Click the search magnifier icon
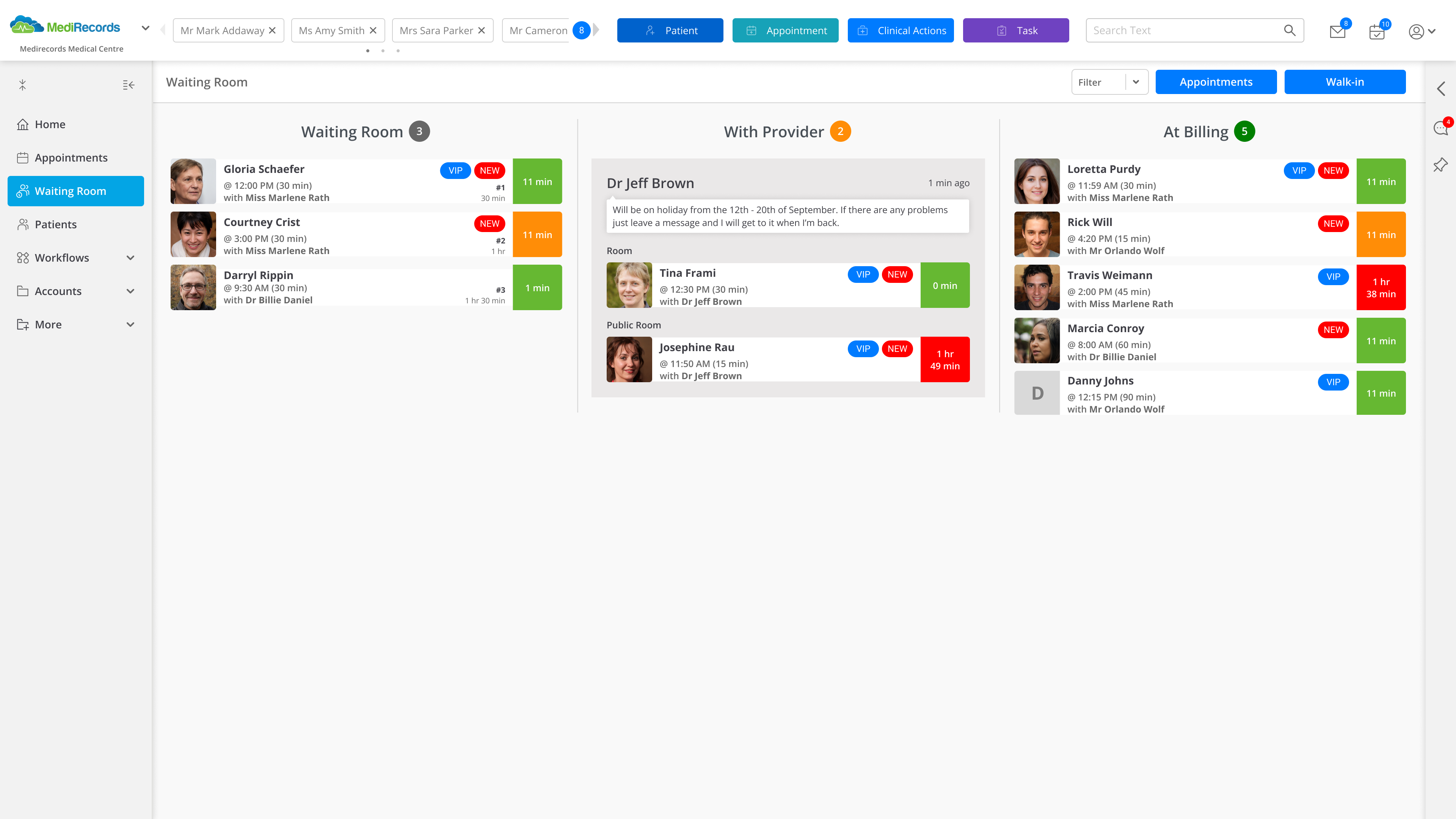Viewport: 1456px width, 819px height. click(x=1289, y=30)
